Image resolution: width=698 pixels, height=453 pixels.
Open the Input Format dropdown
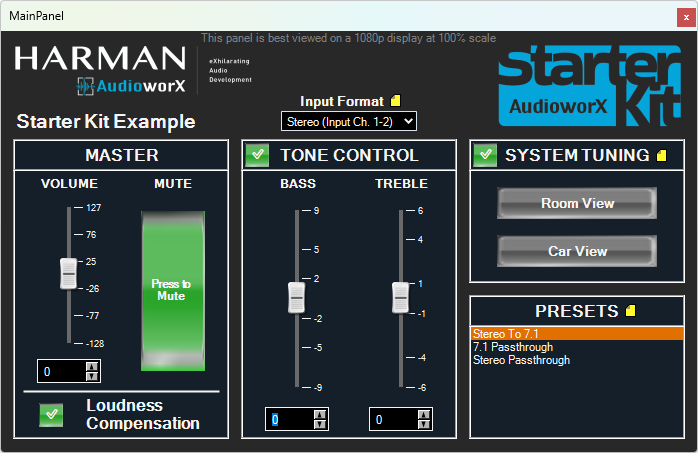tap(349, 121)
